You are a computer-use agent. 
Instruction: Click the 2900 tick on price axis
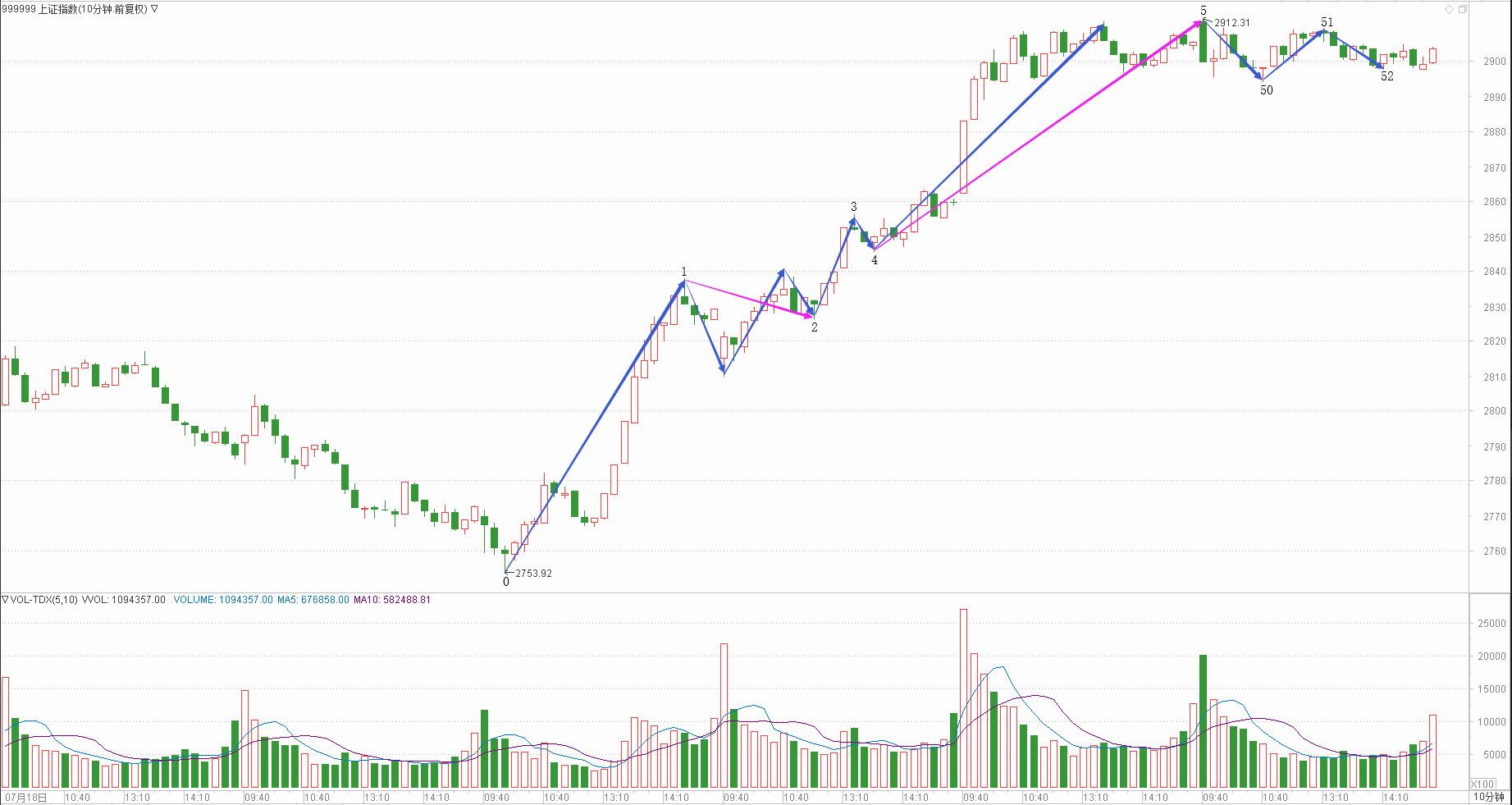(1494, 62)
